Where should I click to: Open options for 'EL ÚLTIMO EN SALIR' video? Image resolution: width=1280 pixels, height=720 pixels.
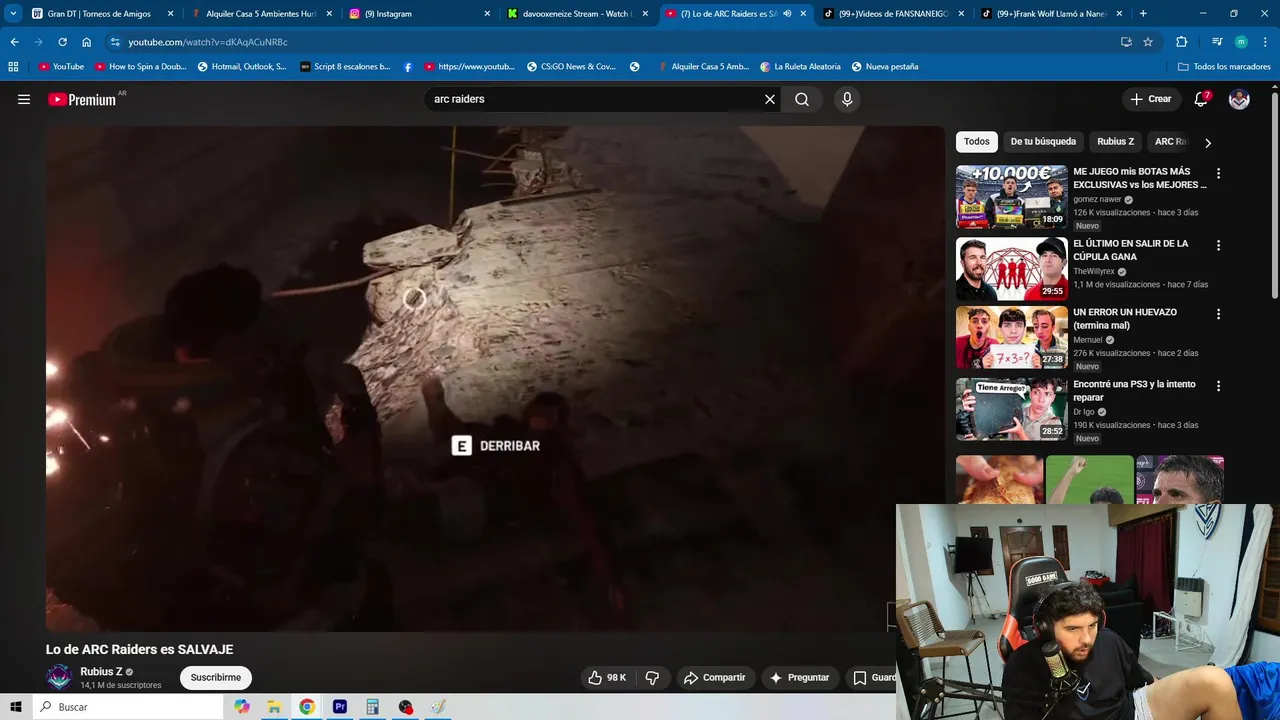click(1218, 245)
